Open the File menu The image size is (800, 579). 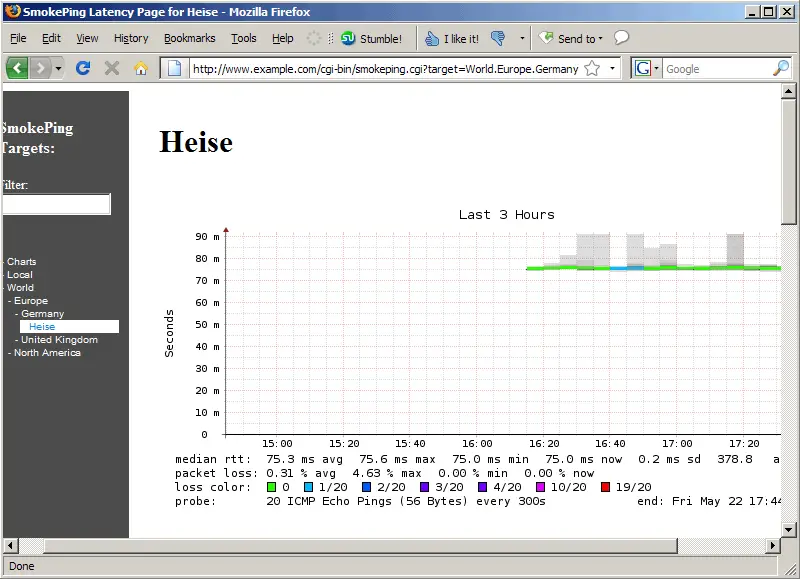(18, 38)
